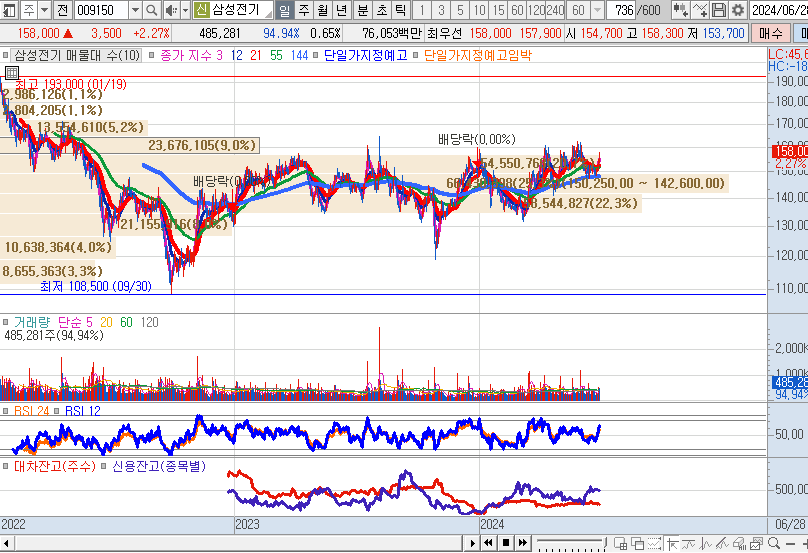Toggle the 대차잔고(주수) indicator marker
The height and width of the screenshot is (553, 808).
tap(7, 466)
